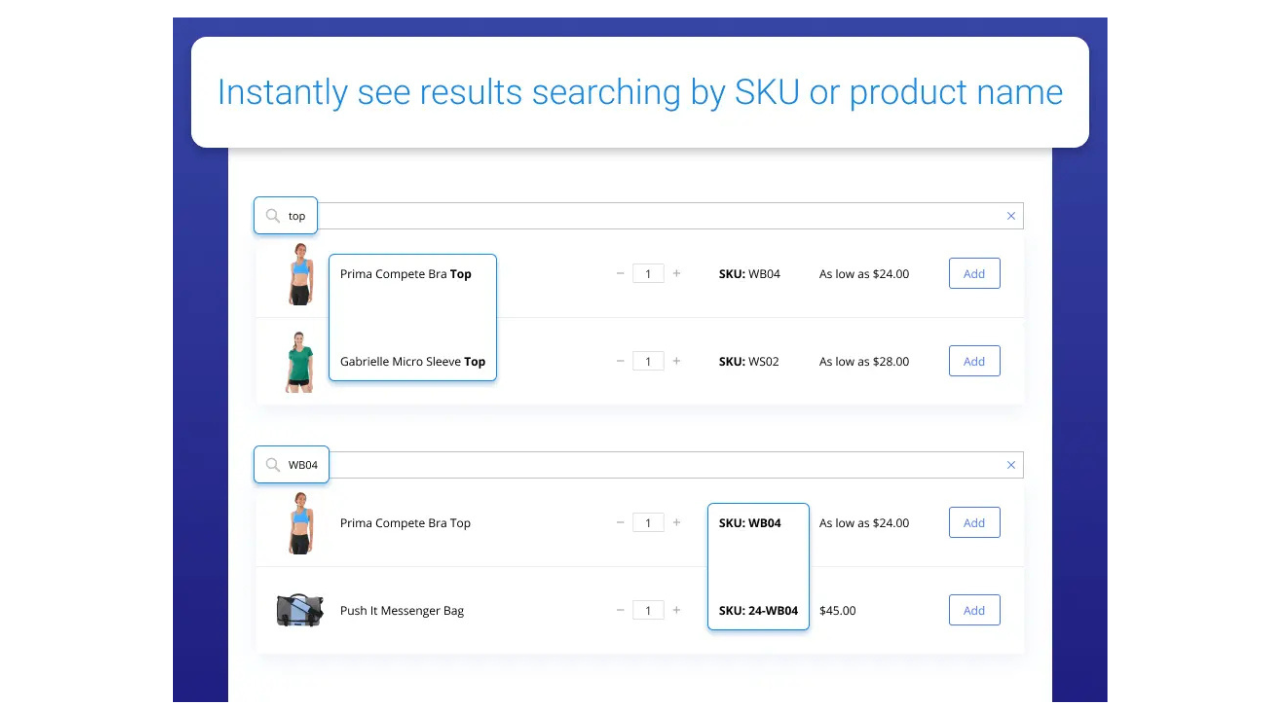Screen dimensions: 1280x720
Task: Add Gabrielle Micro Sleeve Top to the order
Action: (974, 361)
